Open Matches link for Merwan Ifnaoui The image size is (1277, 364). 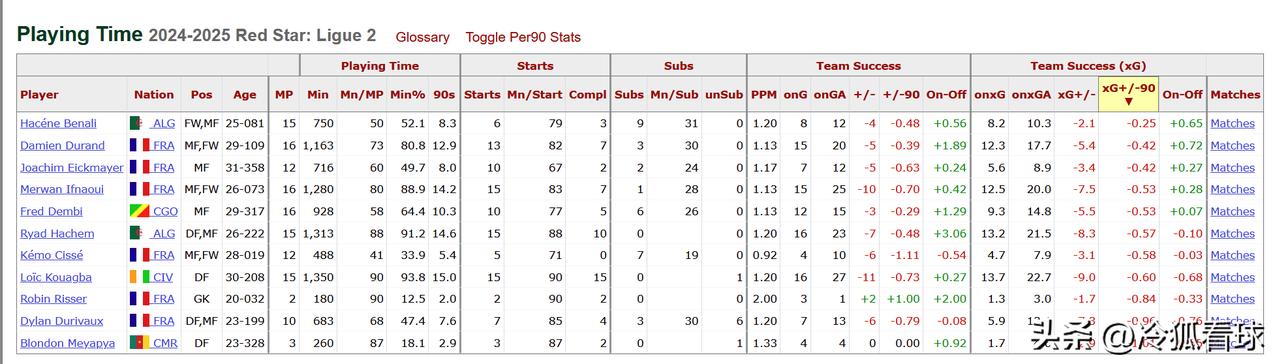click(1232, 189)
